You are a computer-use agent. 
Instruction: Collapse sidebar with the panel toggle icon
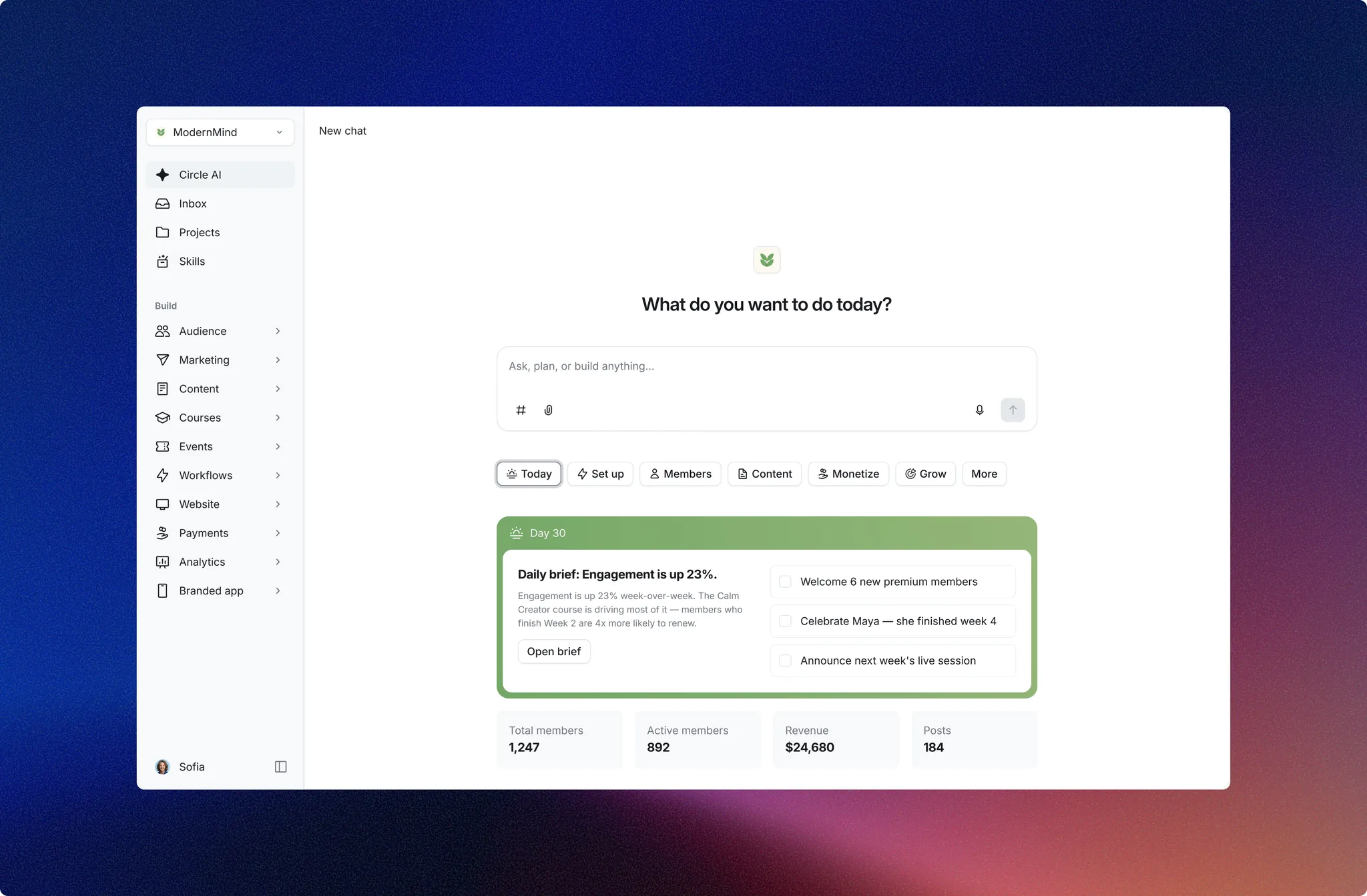(281, 767)
